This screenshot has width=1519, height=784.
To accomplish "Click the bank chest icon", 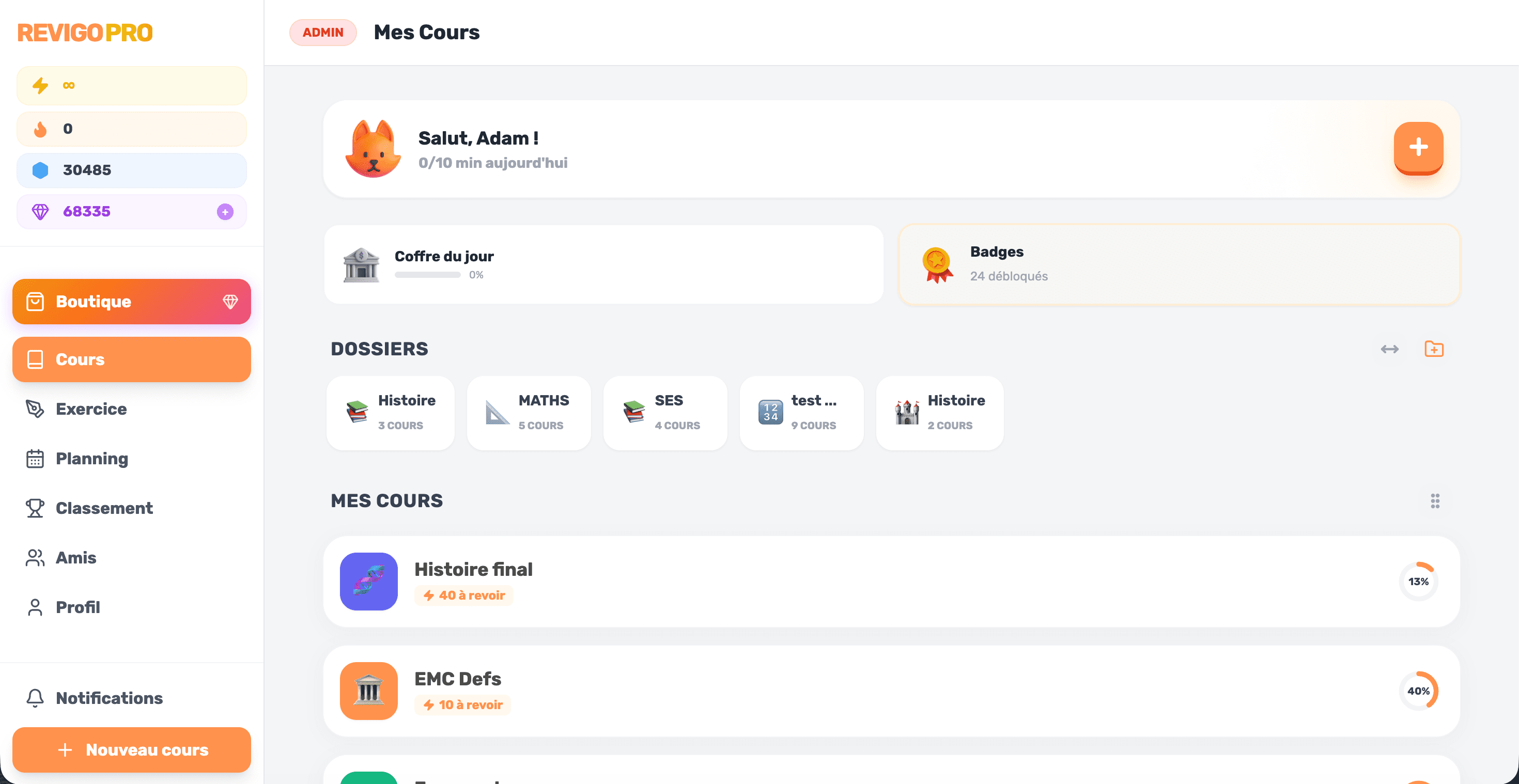I will (361, 264).
